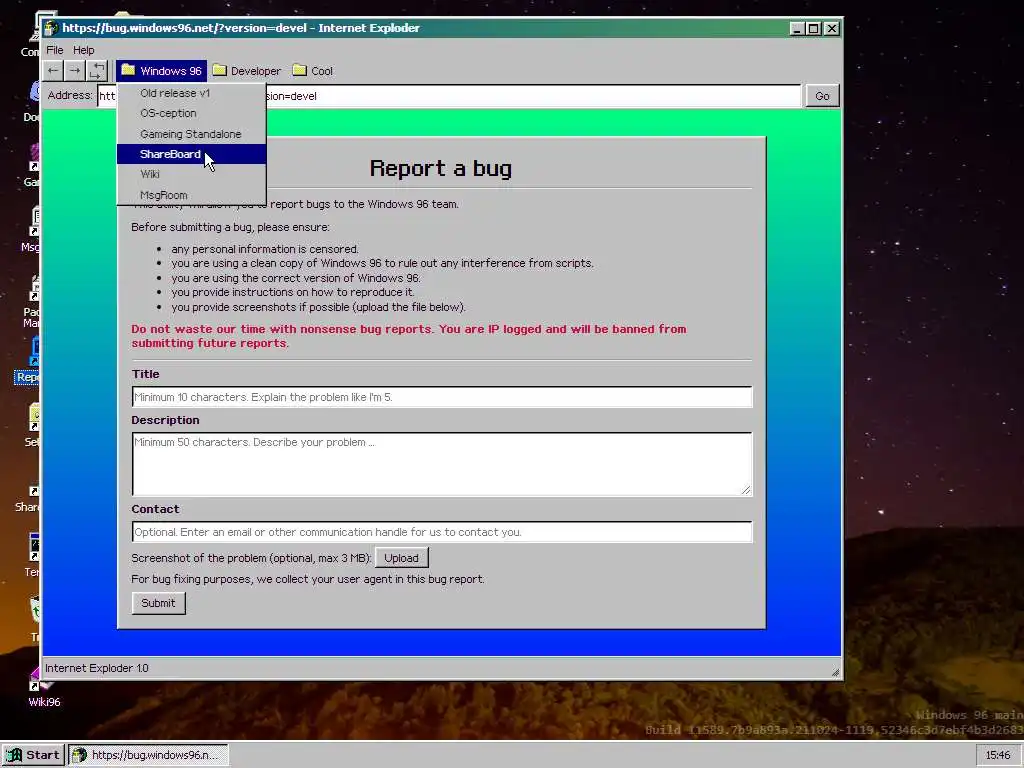1024x768 pixels.
Task: Click the 15:46 system clock
Action: pyautogui.click(x=998, y=755)
